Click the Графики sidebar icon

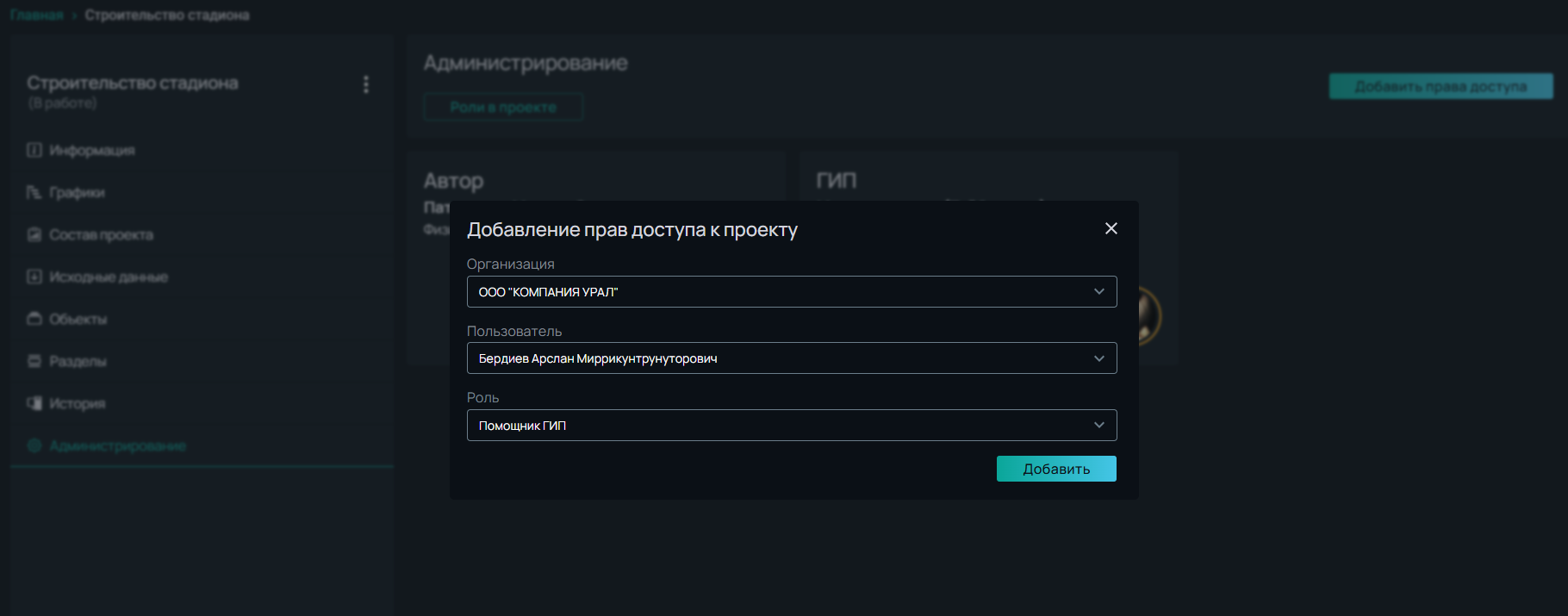[x=34, y=192]
